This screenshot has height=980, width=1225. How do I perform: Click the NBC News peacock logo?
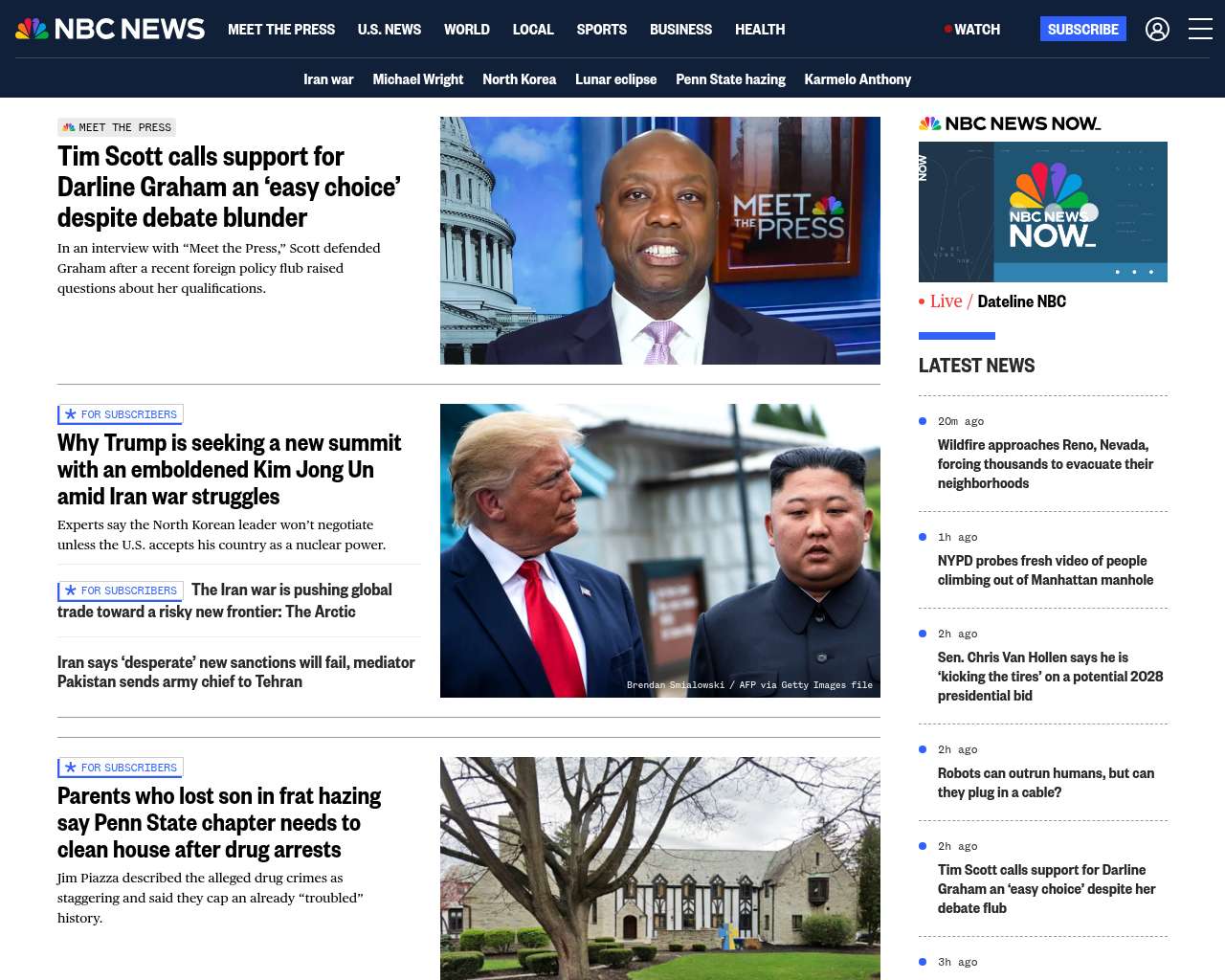coord(110,29)
